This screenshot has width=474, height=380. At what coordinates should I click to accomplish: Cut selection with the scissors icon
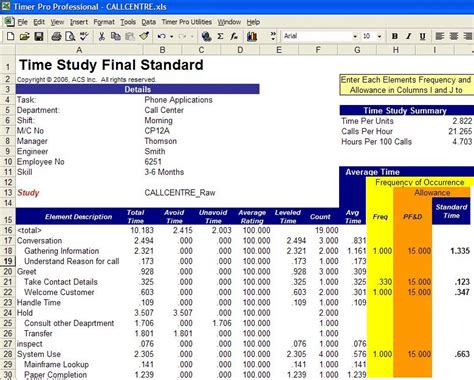102,36
